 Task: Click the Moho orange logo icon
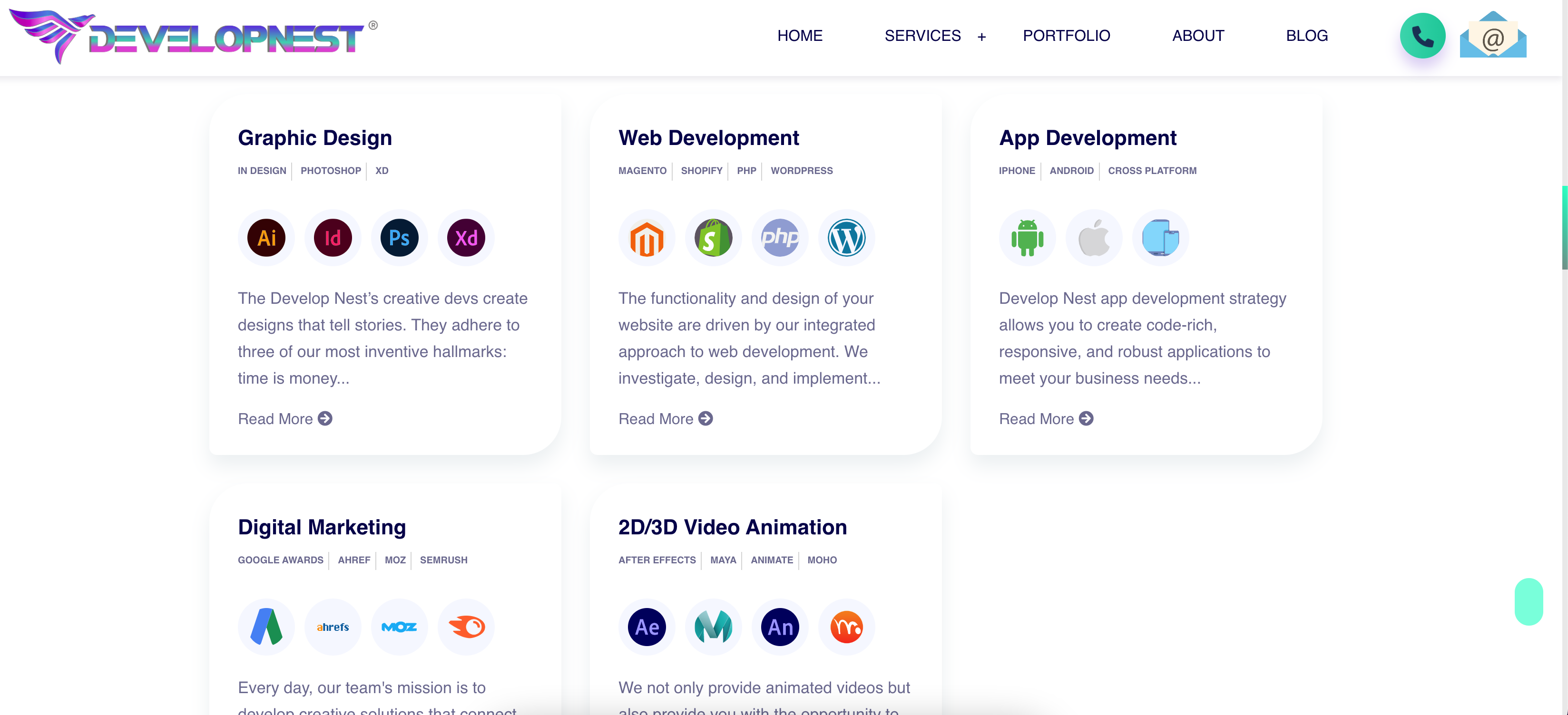pos(847,627)
